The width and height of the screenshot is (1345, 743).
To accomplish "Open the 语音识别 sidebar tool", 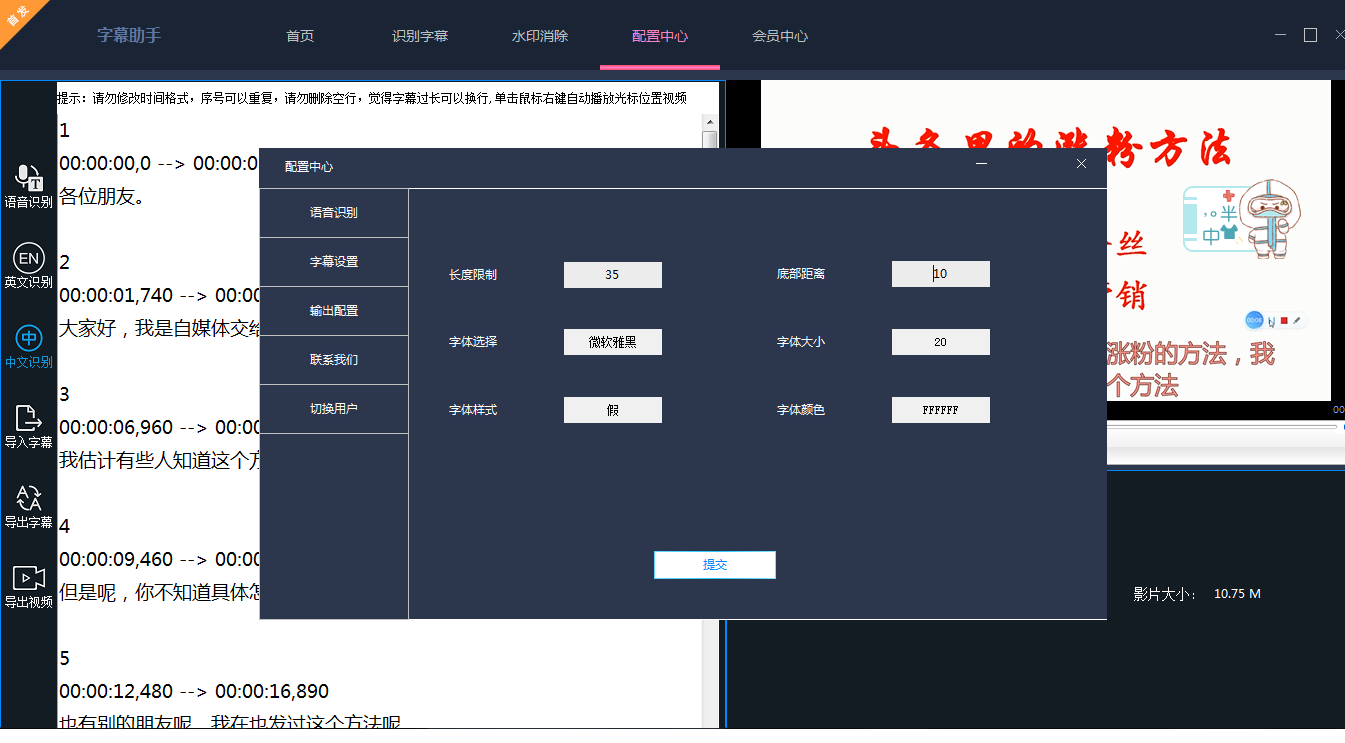I will pos(29,186).
